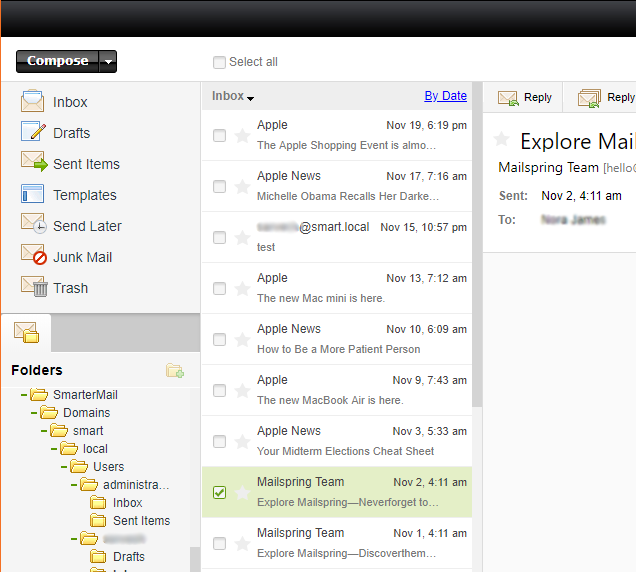Open the Inbox envelope icon in sidebar

point(32,101)
